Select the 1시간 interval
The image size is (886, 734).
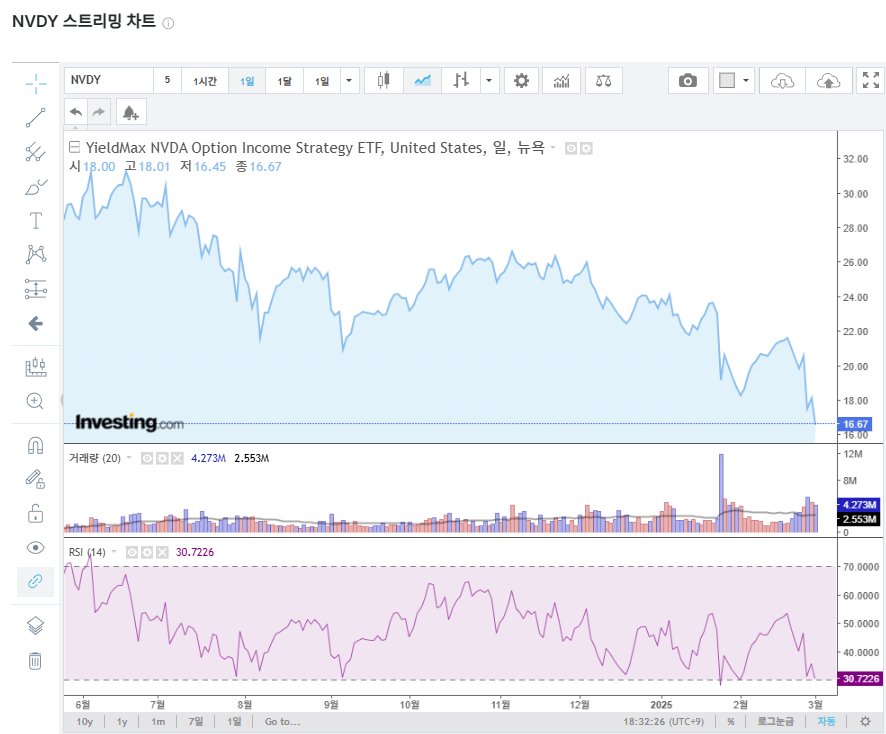[205, 81]
